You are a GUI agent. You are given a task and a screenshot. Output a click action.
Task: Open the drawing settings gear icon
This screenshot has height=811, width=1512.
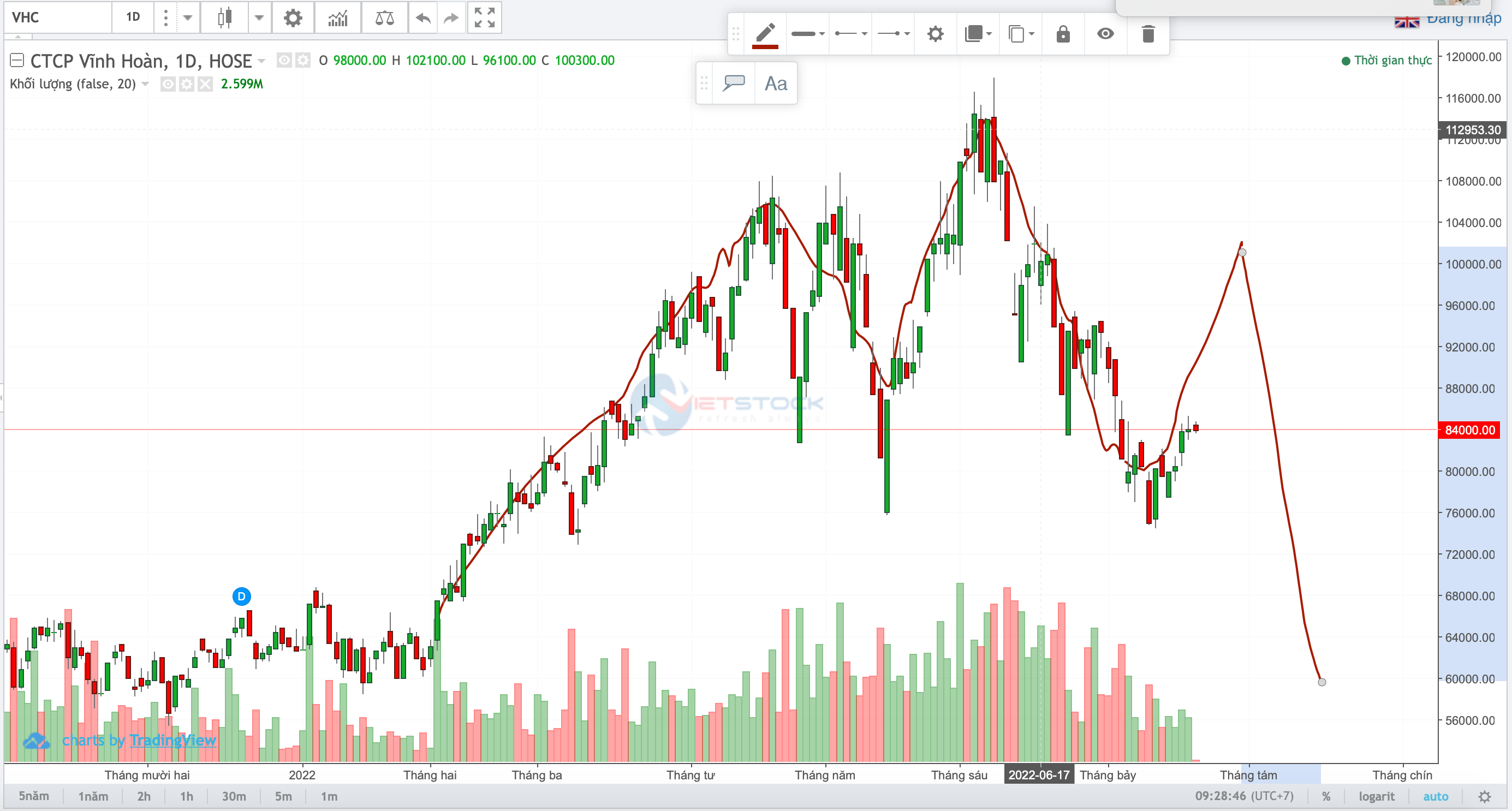coord(935,34)
